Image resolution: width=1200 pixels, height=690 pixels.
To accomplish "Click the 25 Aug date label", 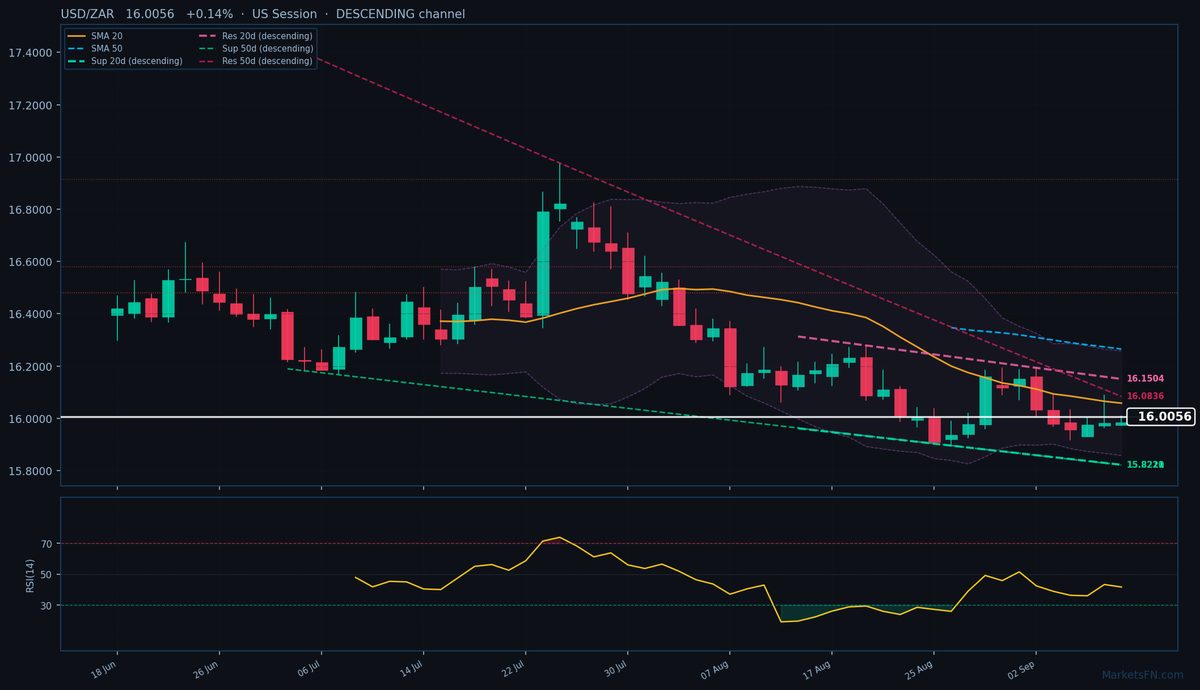I will point(920,670).
